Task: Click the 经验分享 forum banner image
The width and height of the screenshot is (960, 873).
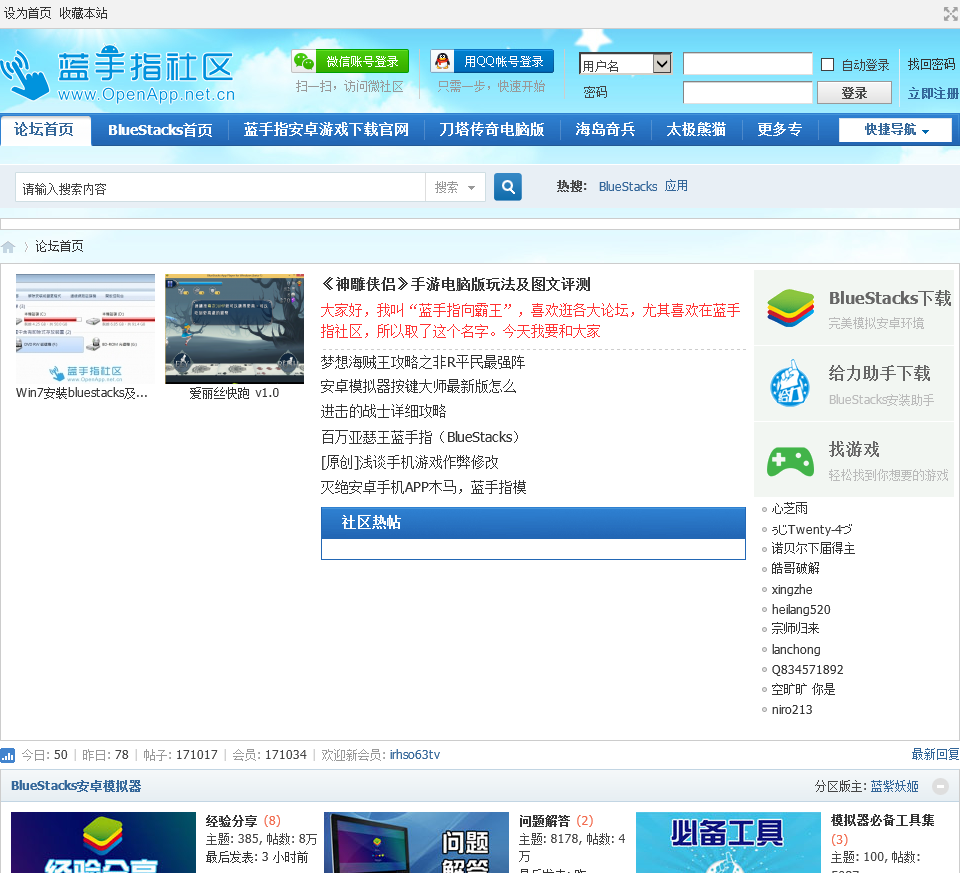Action: coord(103,842)
